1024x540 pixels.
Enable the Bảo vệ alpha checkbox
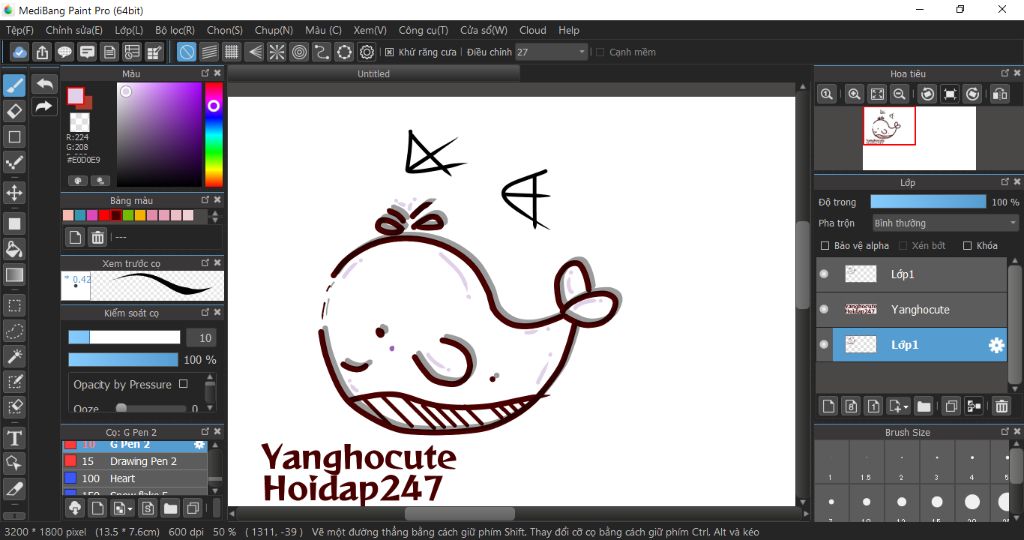825,246
